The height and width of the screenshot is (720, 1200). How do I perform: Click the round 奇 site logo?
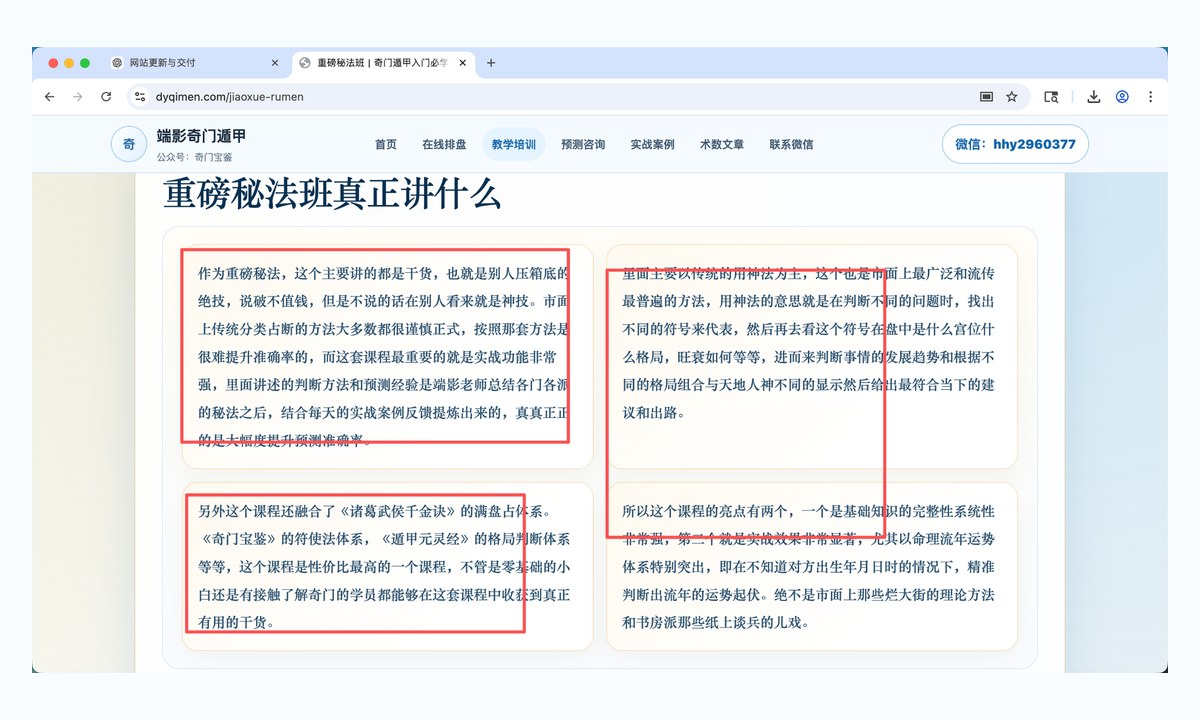tap(129, 144)
